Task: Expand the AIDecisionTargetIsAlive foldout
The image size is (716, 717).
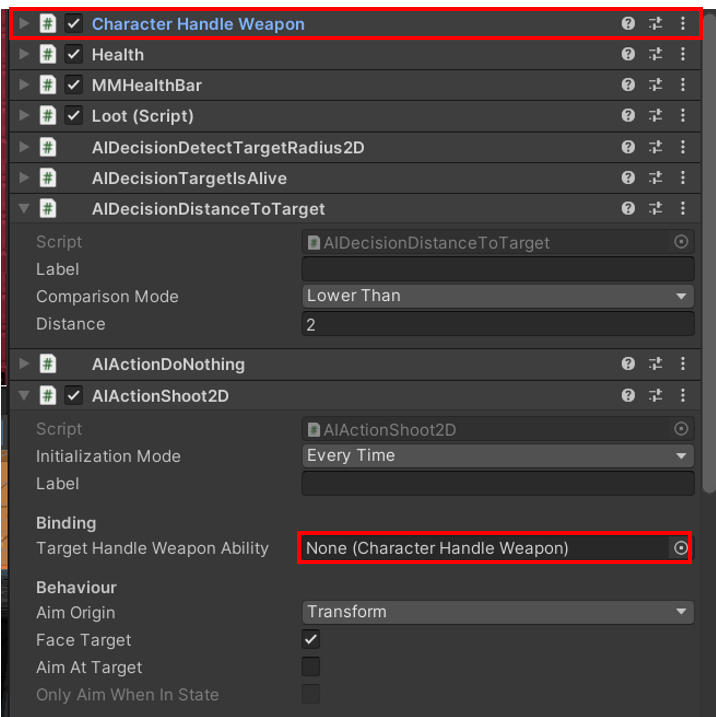Action: point(24,177)
